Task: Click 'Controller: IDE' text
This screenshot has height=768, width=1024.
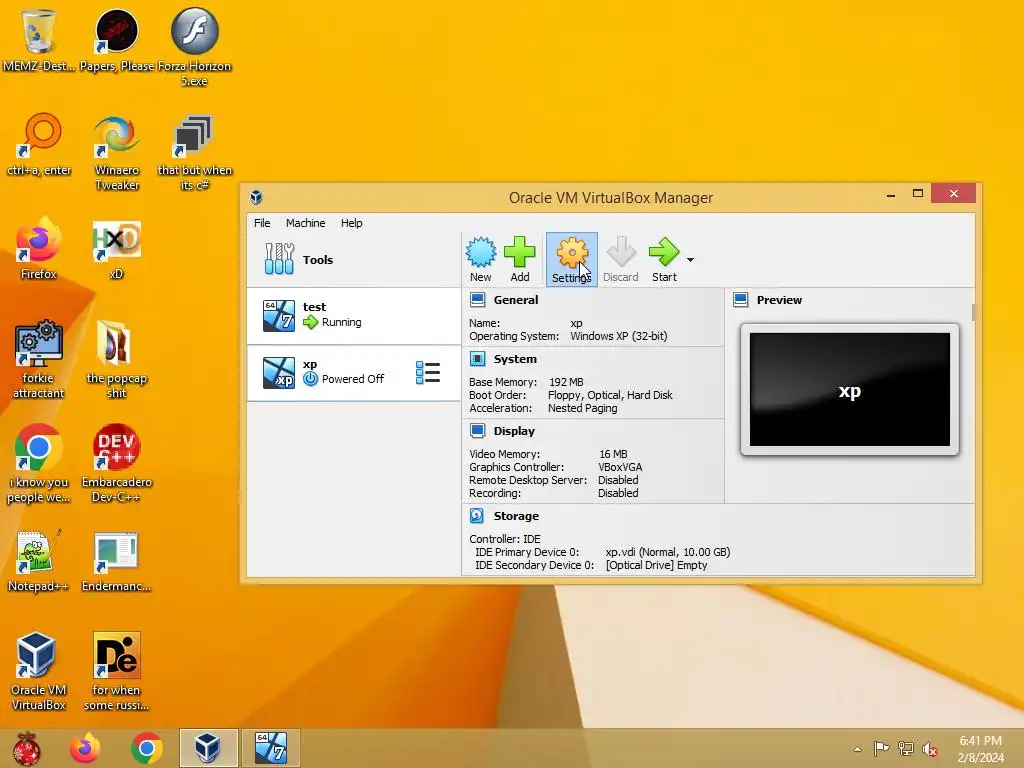Action: click(x=505, y=539)
